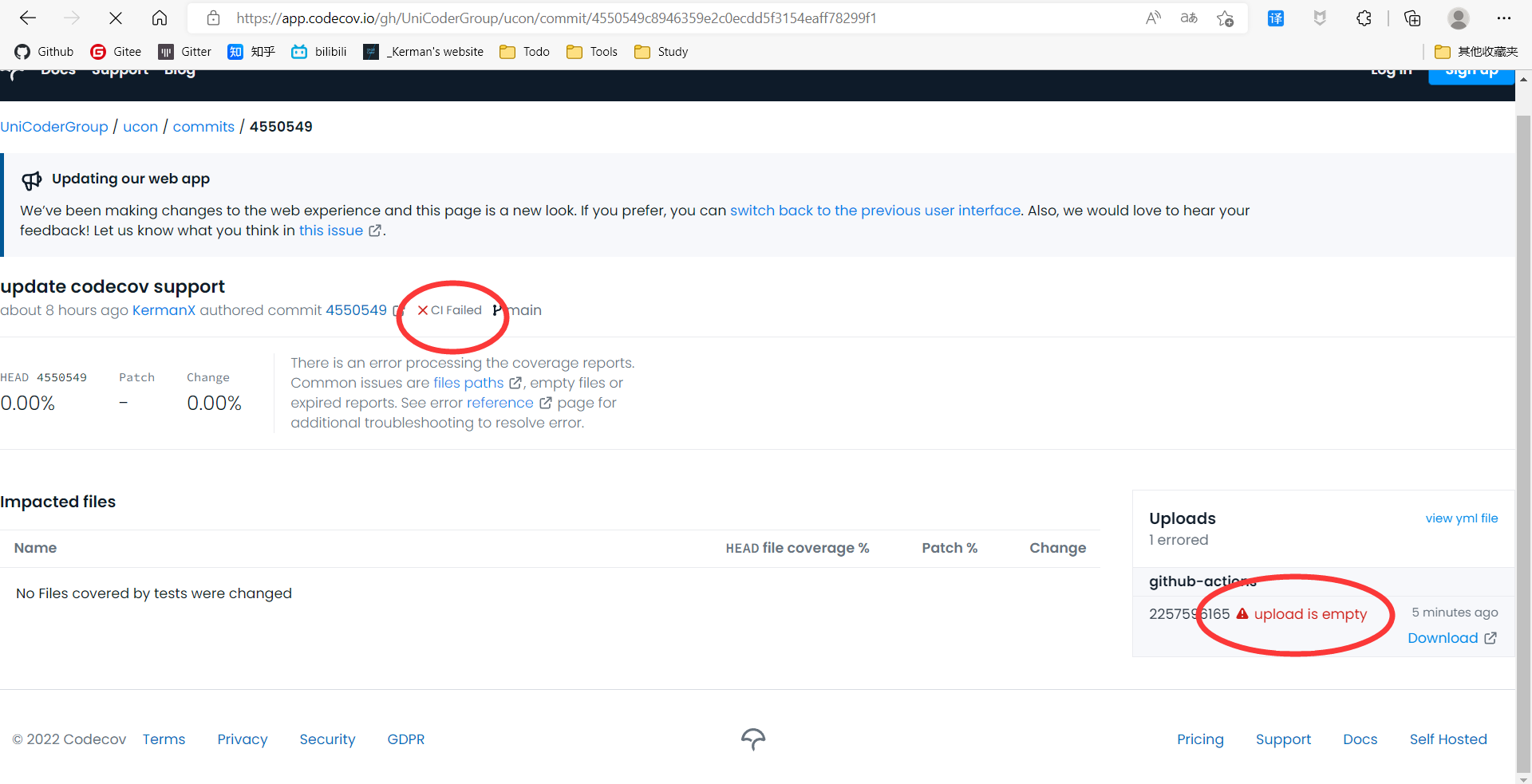Open UniCoderGroup breadcrumb link
Viewport: 1532px width, 784px height.
[54, 127]
